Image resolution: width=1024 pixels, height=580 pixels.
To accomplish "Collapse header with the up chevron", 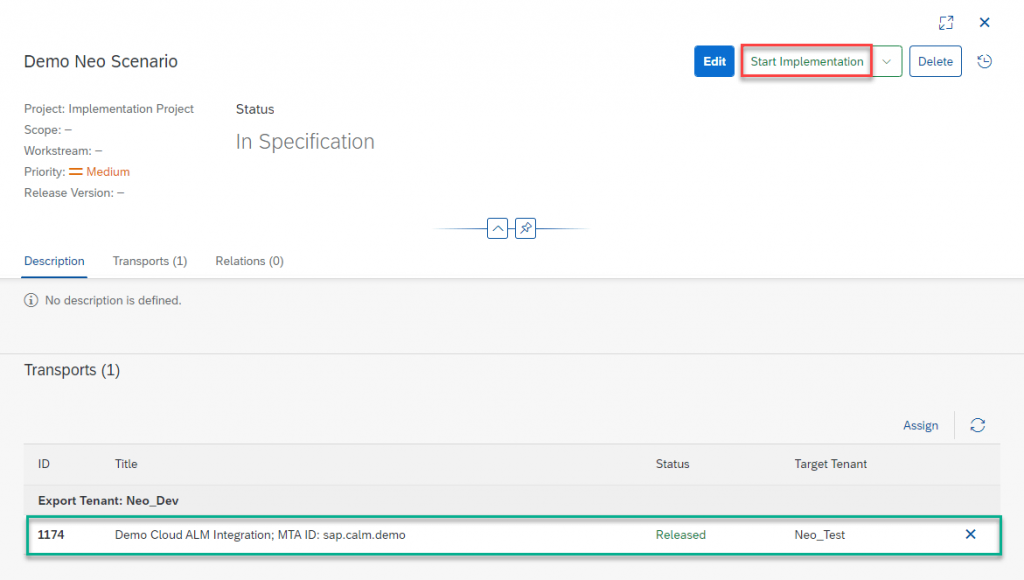I will point(497,229).
